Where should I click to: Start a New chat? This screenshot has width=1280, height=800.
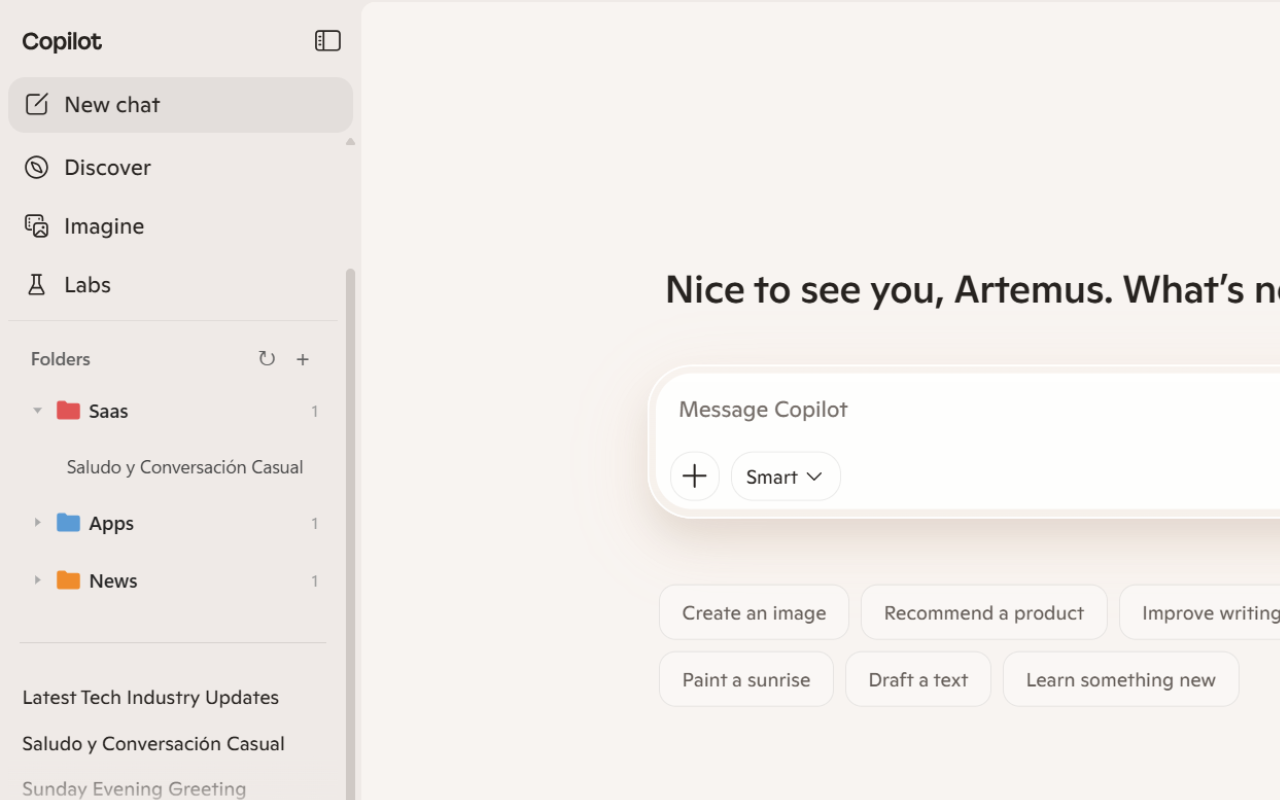(180, 105)
